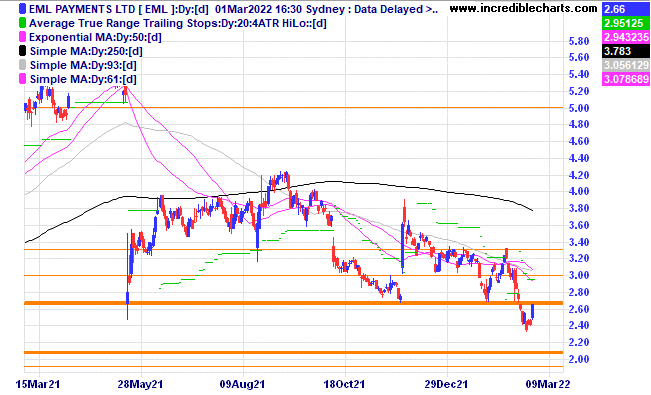Click the 5.00 price axis label
Viewport: 651px width, 395px height.
coord(579,108)
